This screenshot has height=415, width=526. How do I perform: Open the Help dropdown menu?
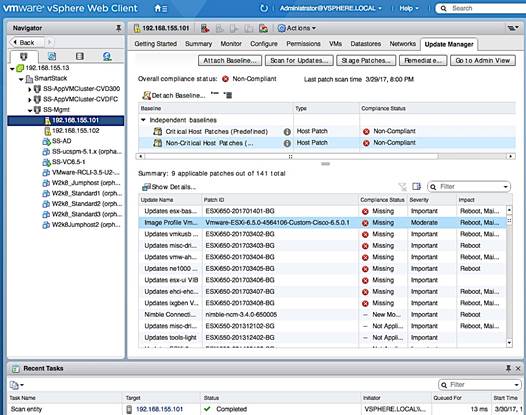pyautogui.click(x=409, y=8)
